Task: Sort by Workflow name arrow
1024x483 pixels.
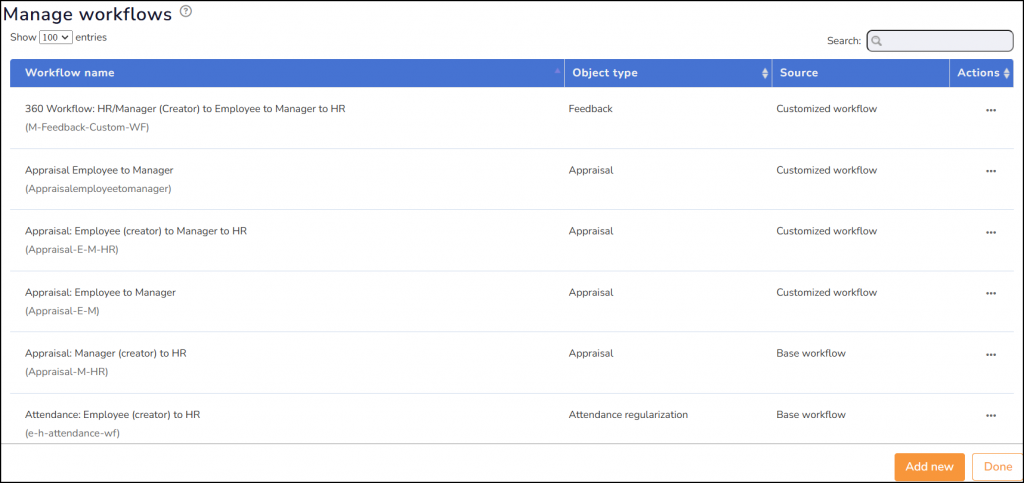Action: coord(557,70)
